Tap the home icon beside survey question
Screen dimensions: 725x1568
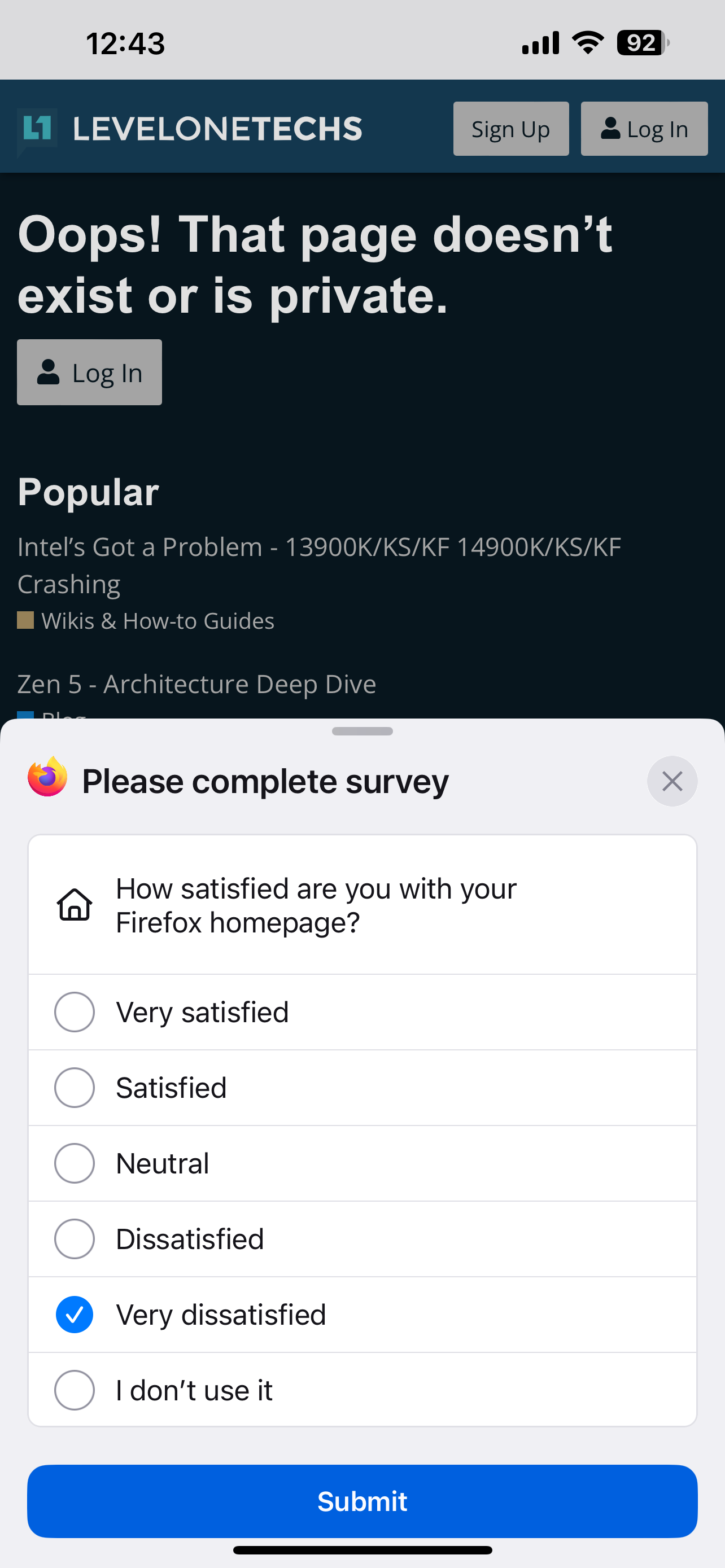(x=75, y=905)
